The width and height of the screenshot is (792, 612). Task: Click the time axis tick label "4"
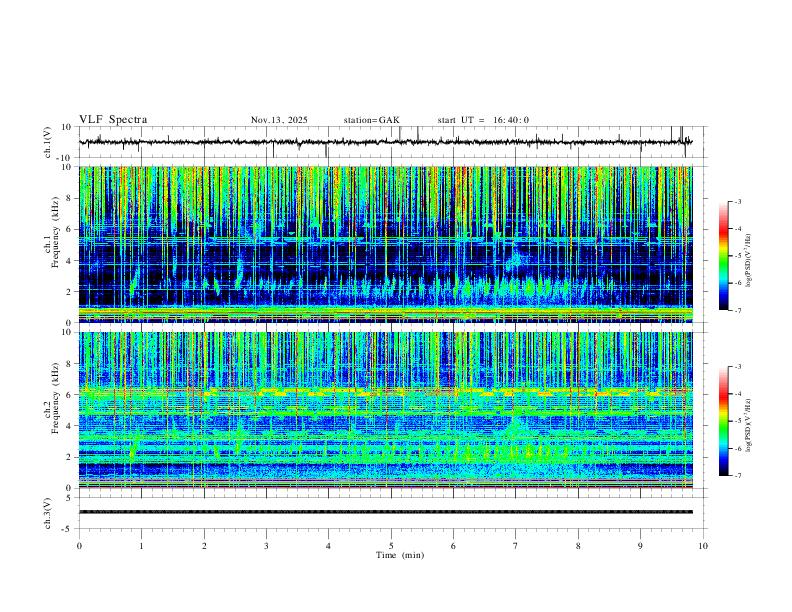[328, 546]
